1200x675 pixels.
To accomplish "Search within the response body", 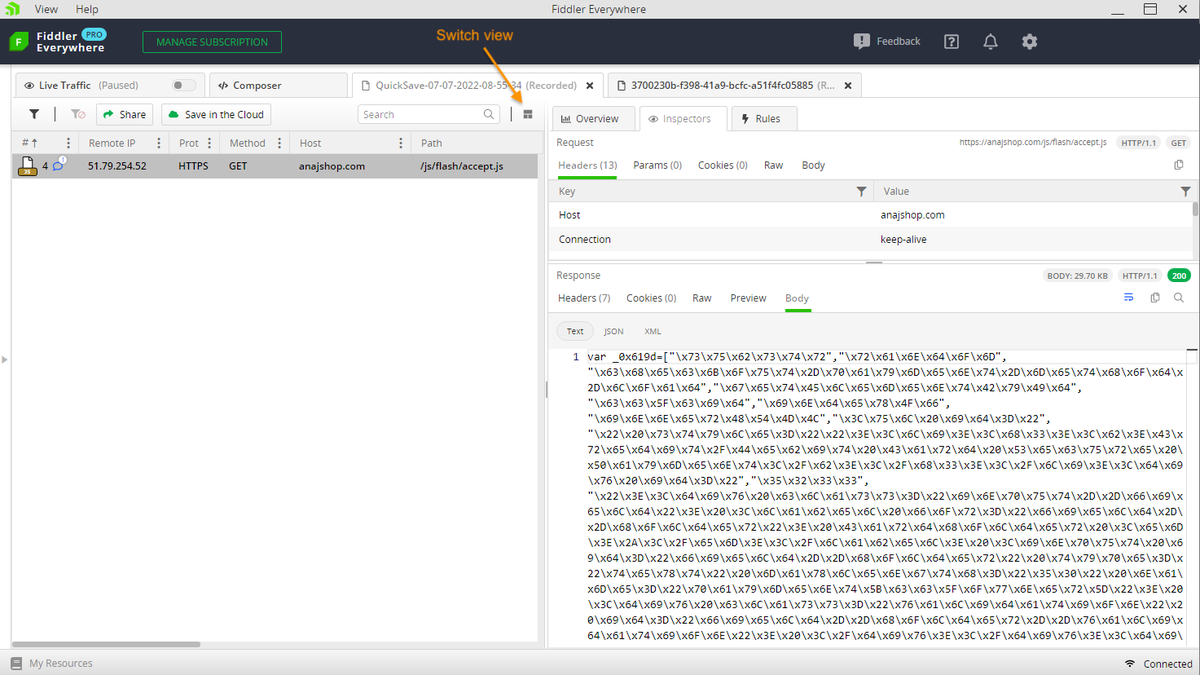I will pos(1179,298).
